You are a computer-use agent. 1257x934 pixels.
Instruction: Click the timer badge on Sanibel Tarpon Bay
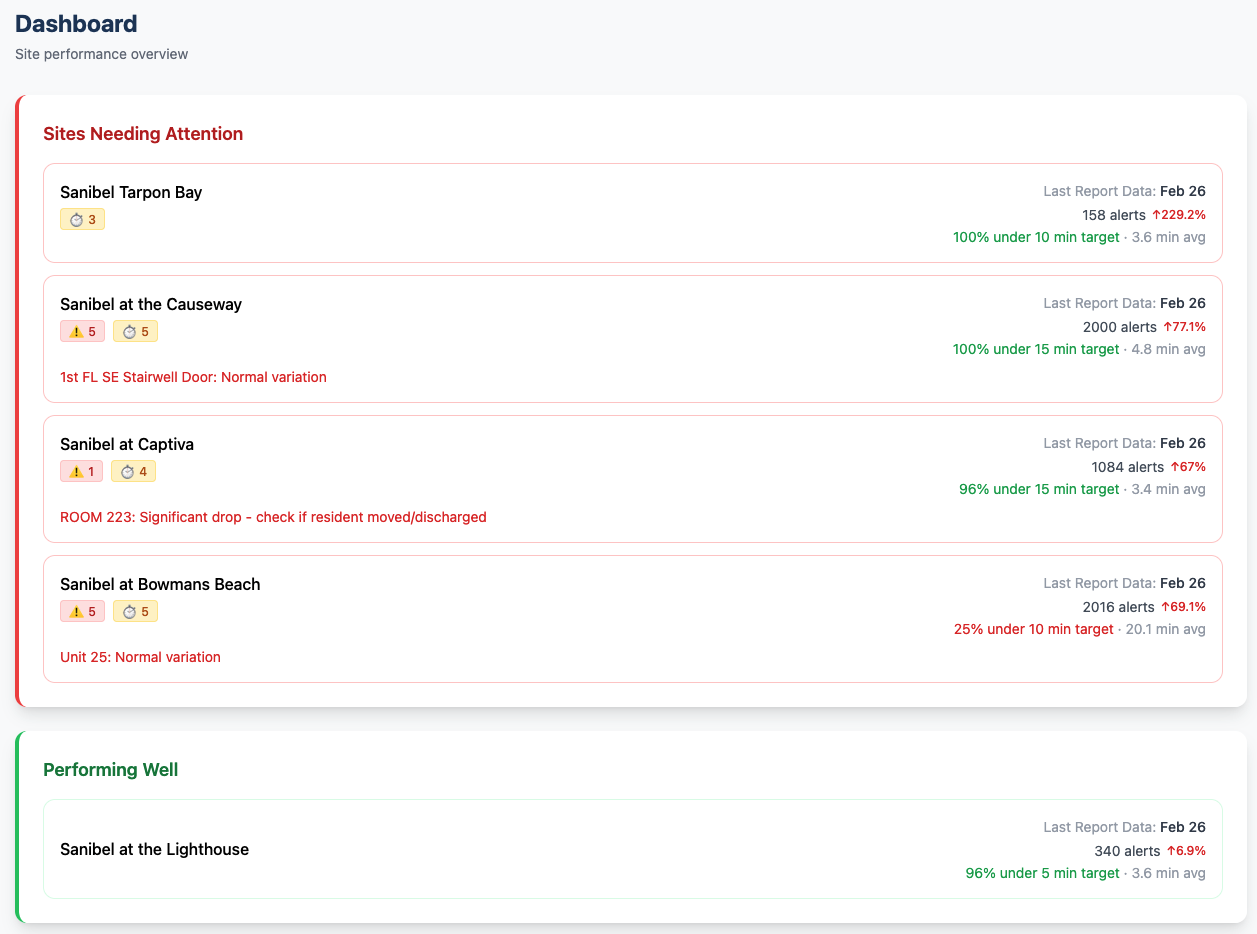[82, 218]
